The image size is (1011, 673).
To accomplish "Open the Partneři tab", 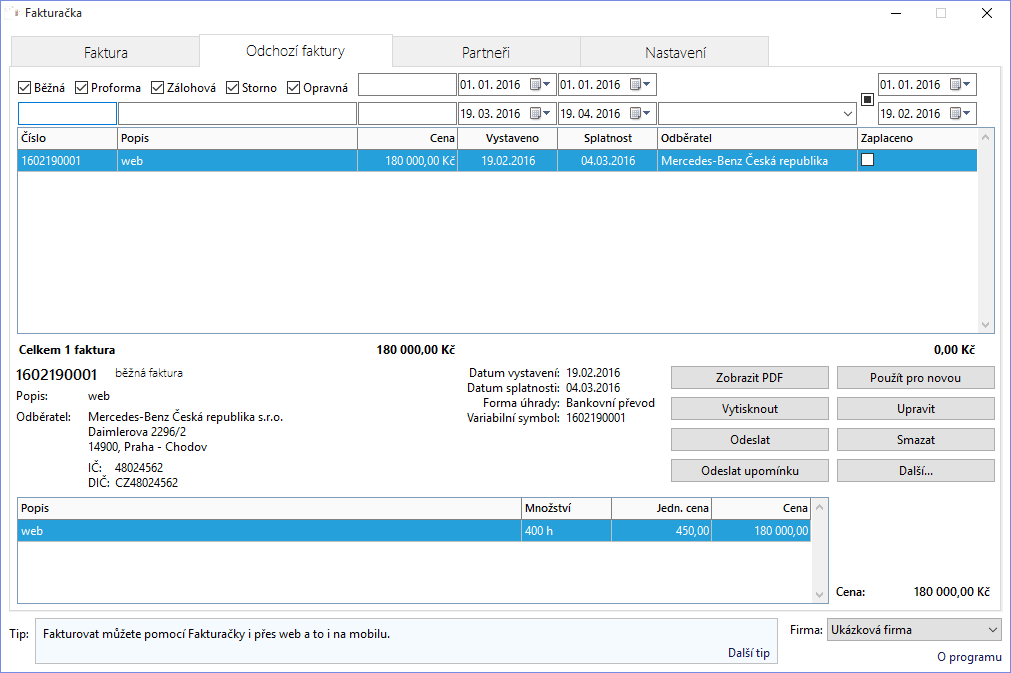I will [x=486, y=52].
